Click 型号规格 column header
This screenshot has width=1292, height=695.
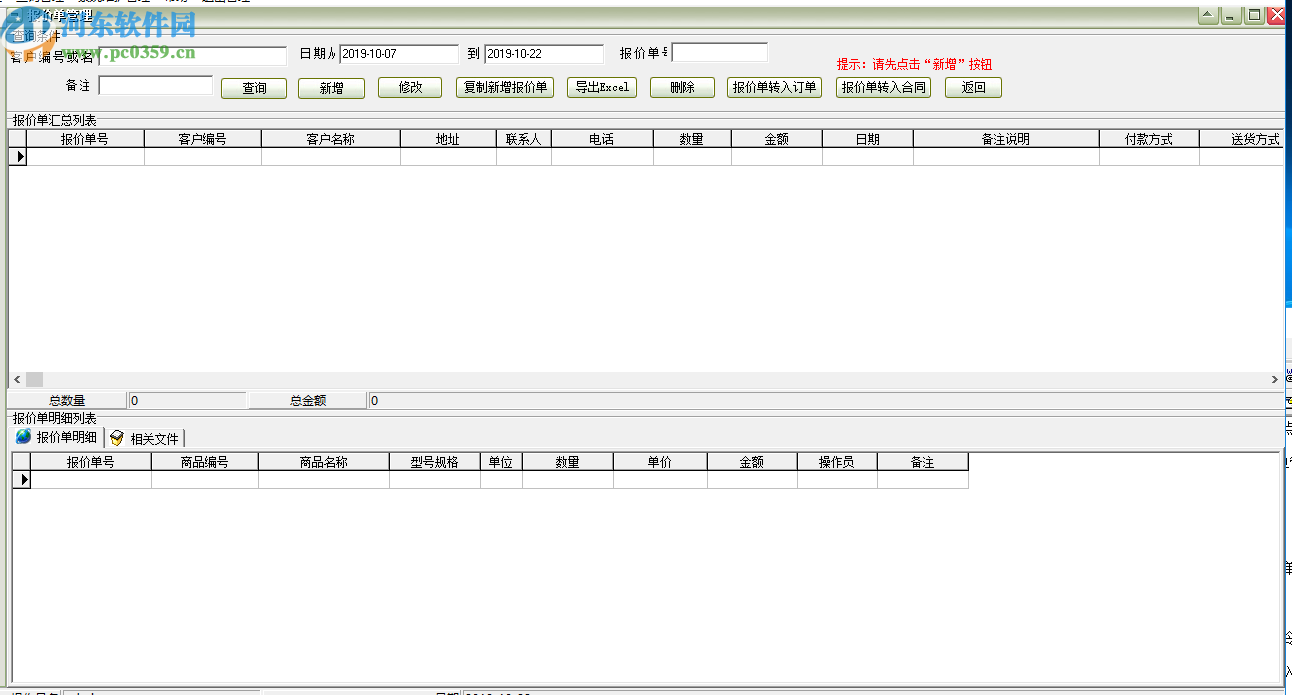pyautogui.click(x=435, y=462)
